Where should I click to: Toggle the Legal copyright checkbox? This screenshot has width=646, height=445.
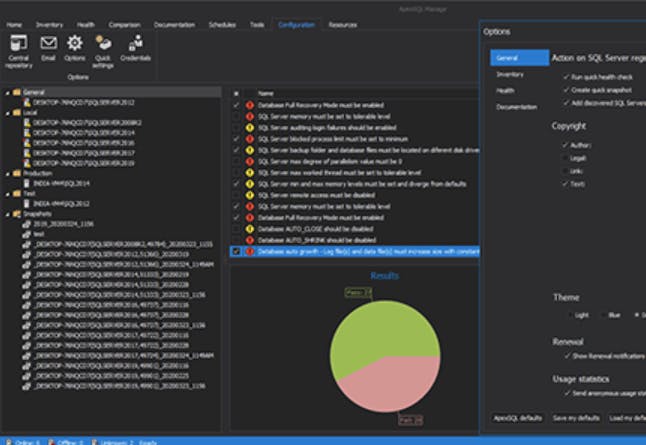[x=566, y=158]
